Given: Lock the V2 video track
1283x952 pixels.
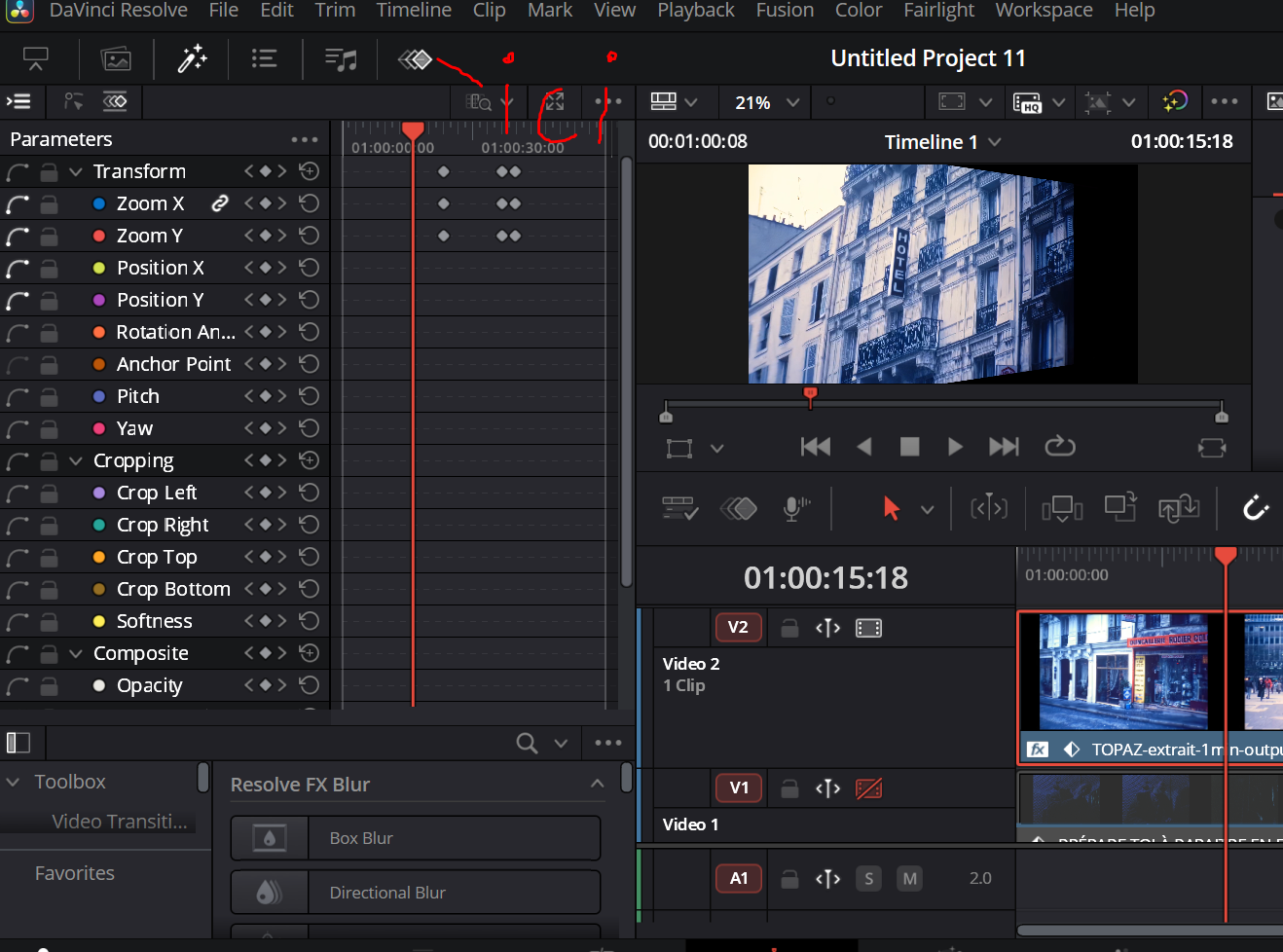Looking at the screenshot, I should click(789, 628).
